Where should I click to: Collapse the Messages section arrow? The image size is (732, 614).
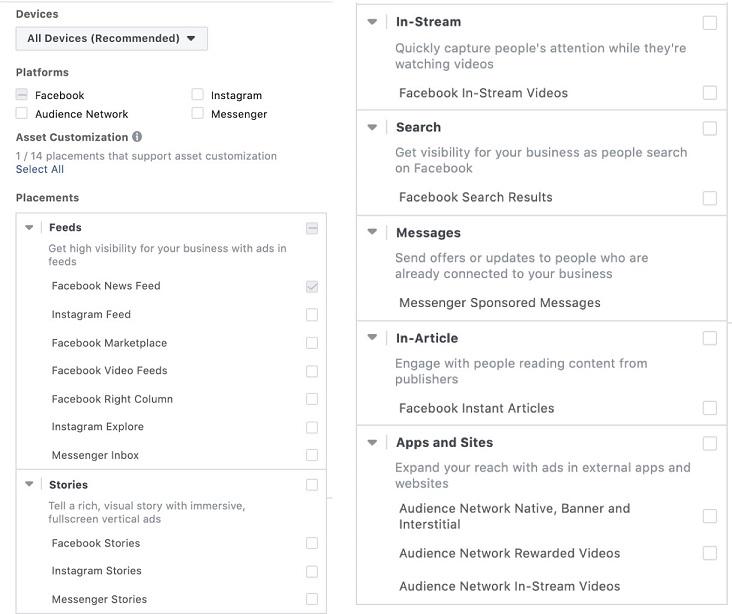coord(373,233)
